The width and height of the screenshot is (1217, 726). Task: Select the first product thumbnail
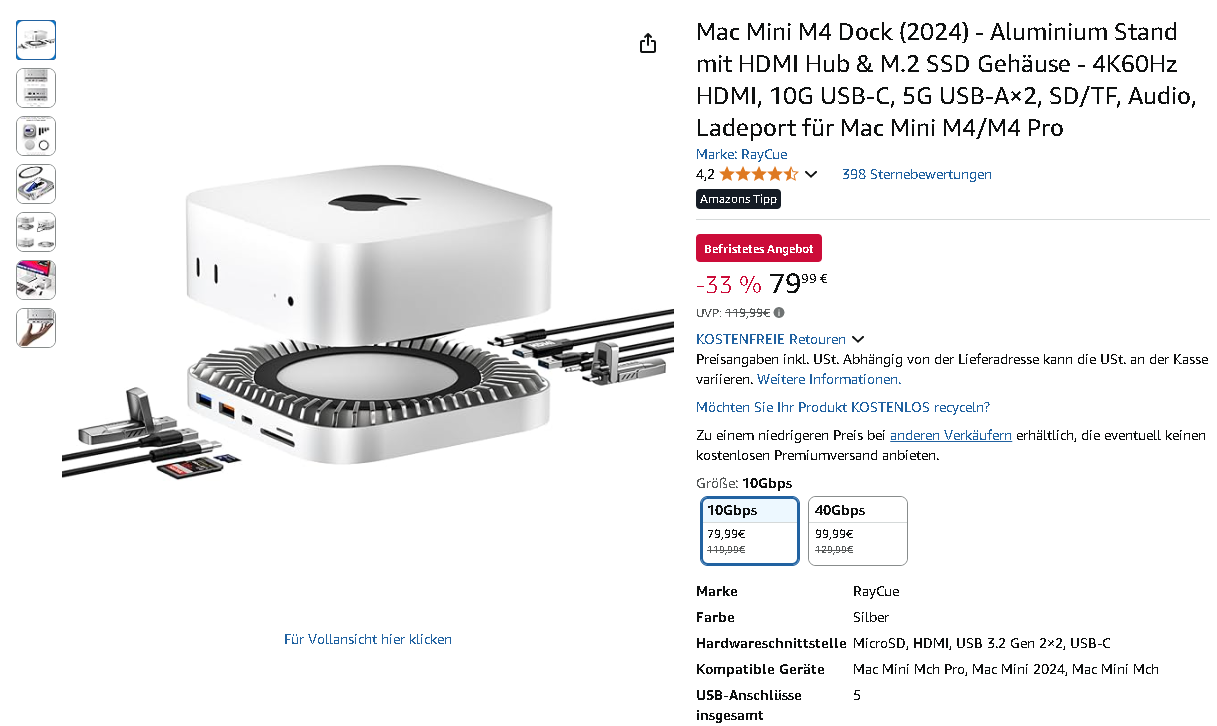pyautogui.click(x=36, y=40)
